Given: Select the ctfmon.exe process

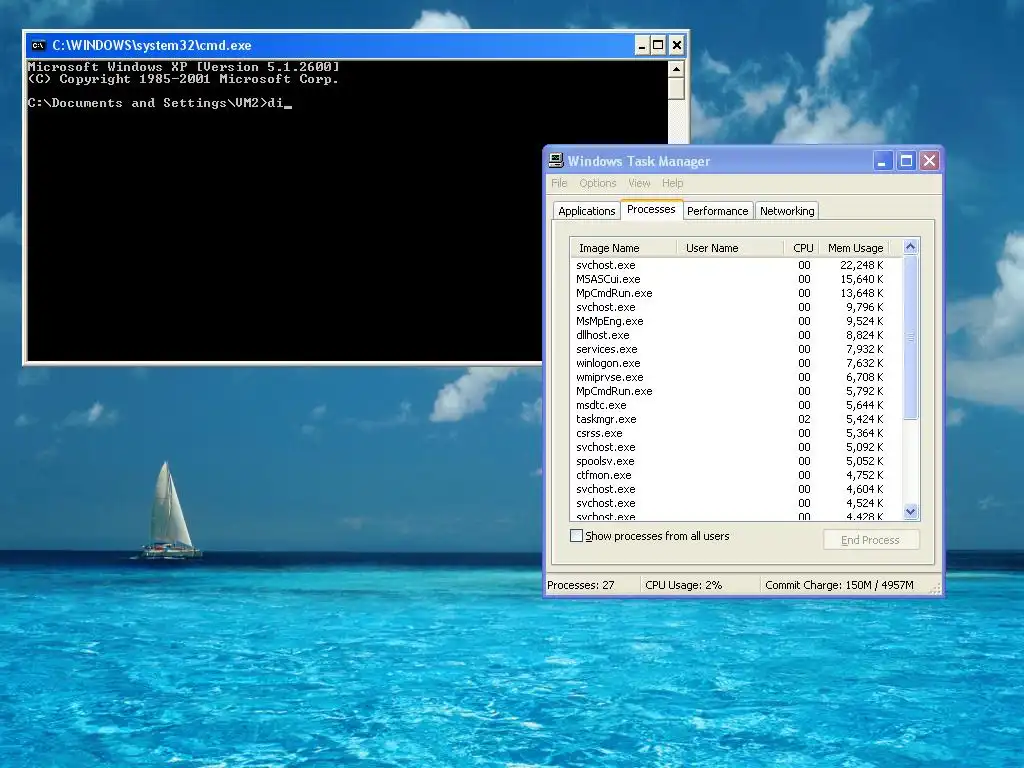Looking at the screenshot, I should 736,475.
